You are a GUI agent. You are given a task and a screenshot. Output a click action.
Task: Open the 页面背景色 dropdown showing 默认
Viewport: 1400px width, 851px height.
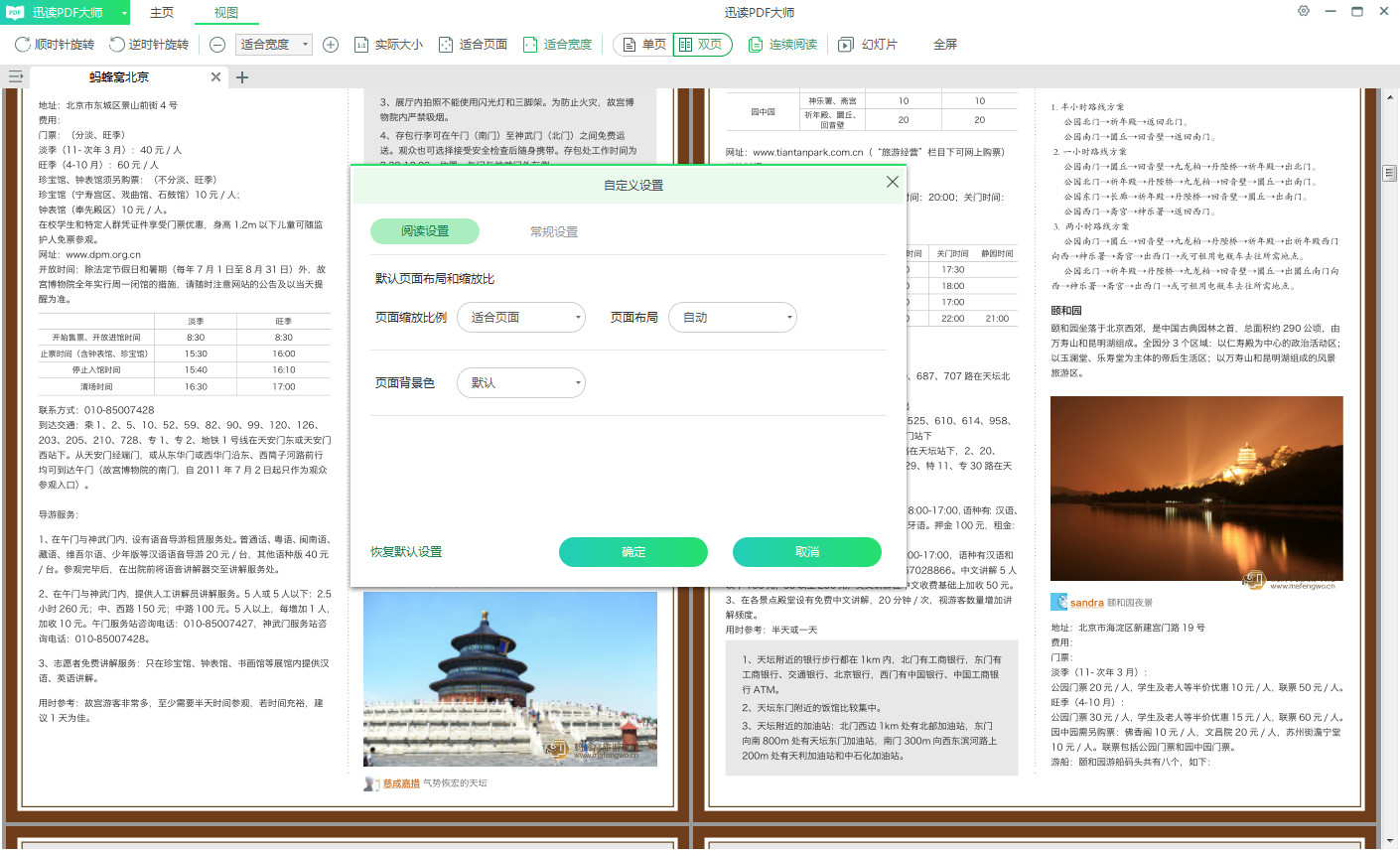(x=521, y=383)
